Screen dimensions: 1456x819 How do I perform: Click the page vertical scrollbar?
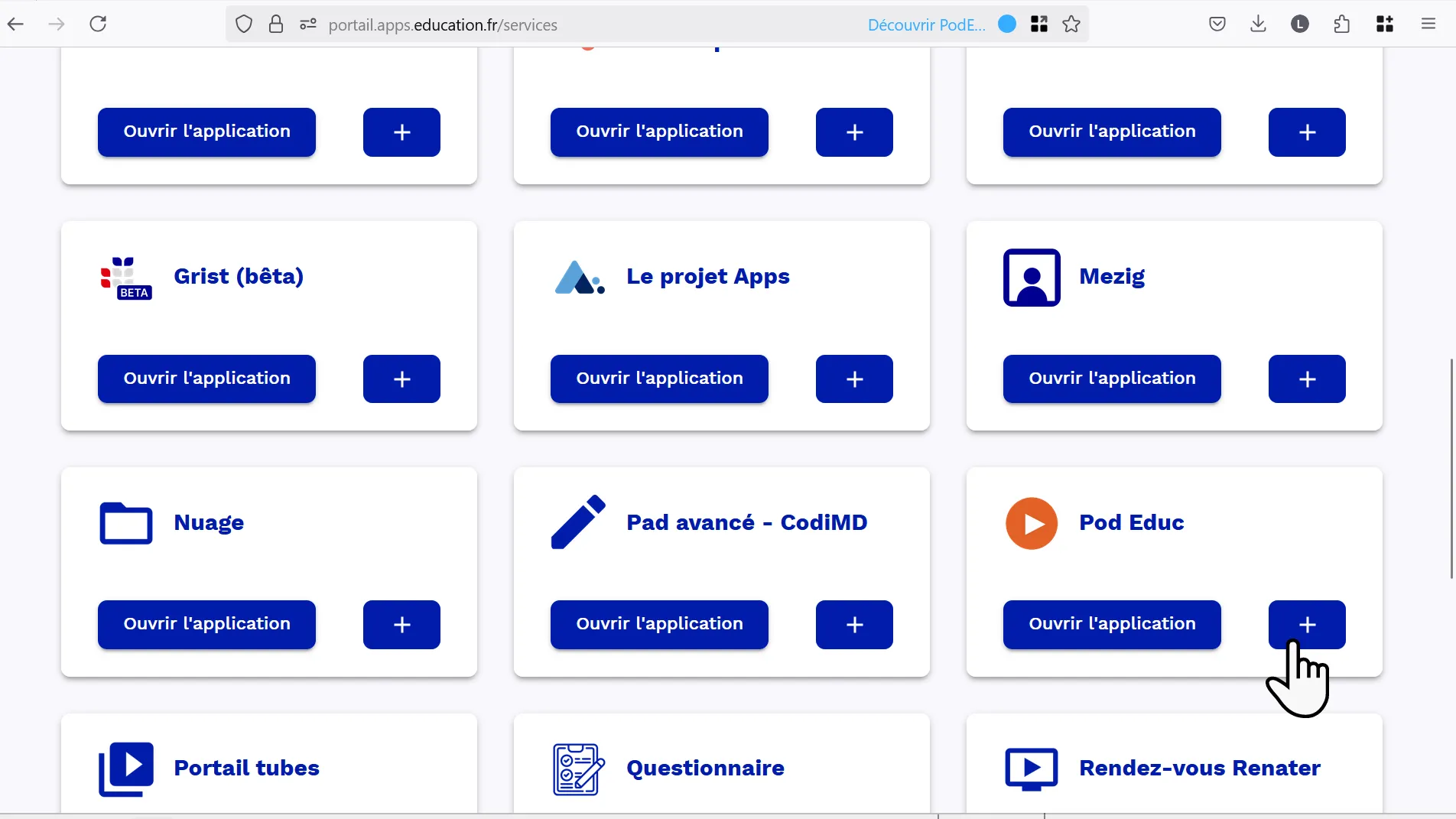[x=1451, y=468]
